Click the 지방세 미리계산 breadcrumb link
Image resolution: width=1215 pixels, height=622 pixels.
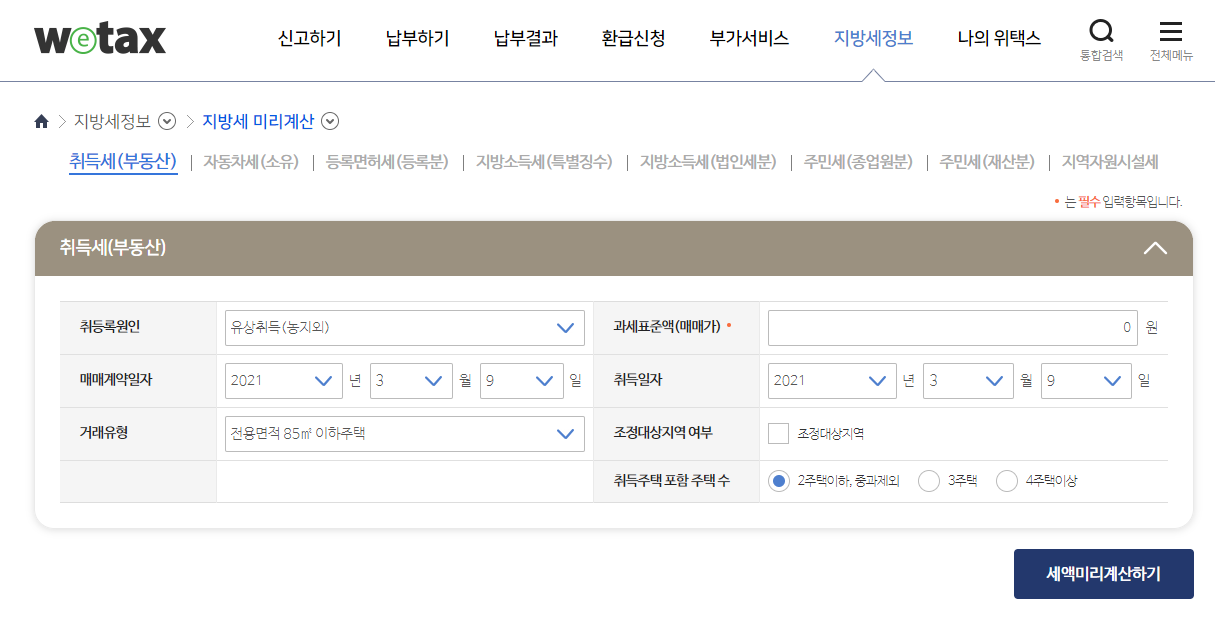[258, 121]
